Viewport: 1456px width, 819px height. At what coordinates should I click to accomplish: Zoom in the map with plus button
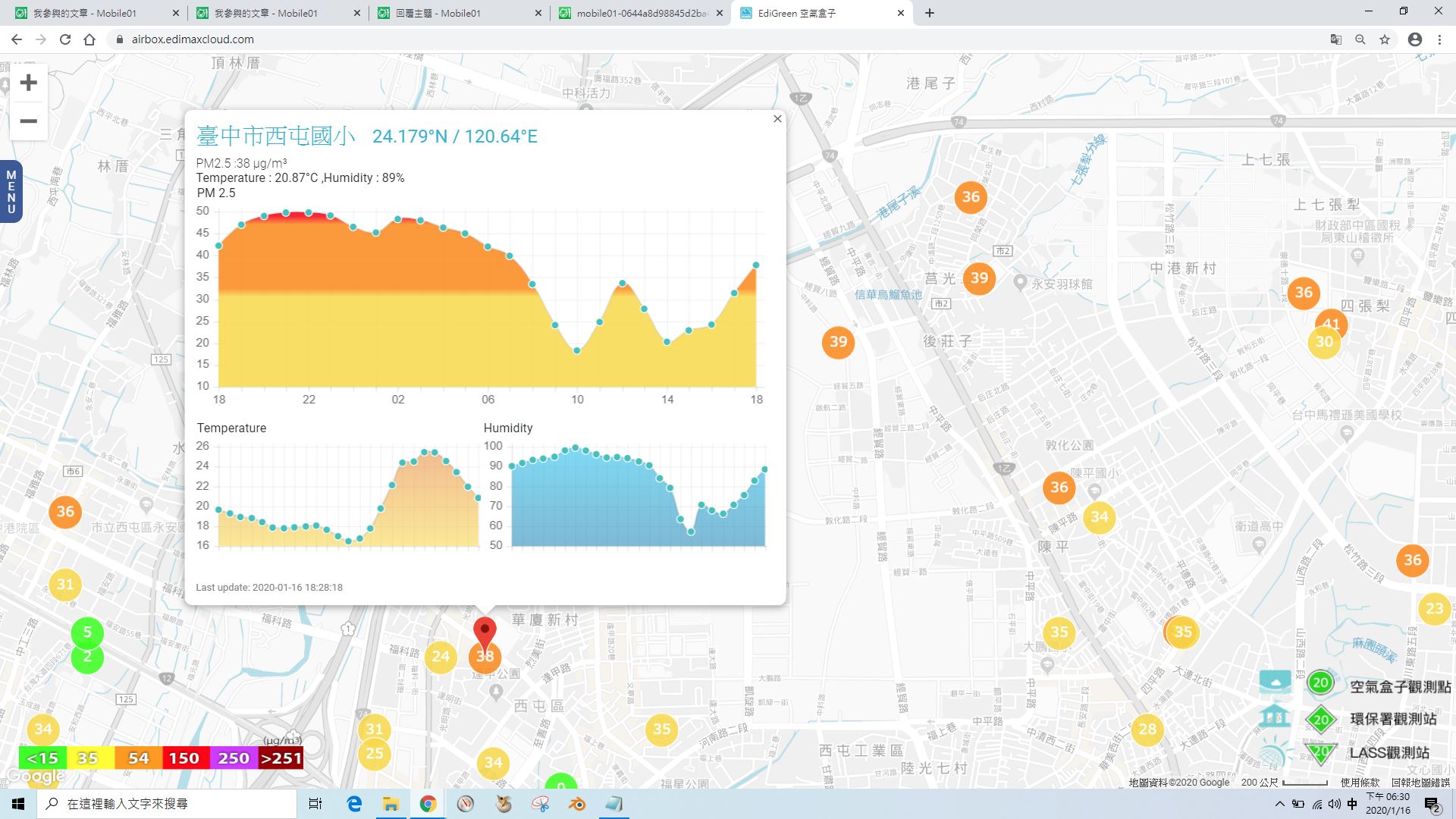[x=28, y=83]
